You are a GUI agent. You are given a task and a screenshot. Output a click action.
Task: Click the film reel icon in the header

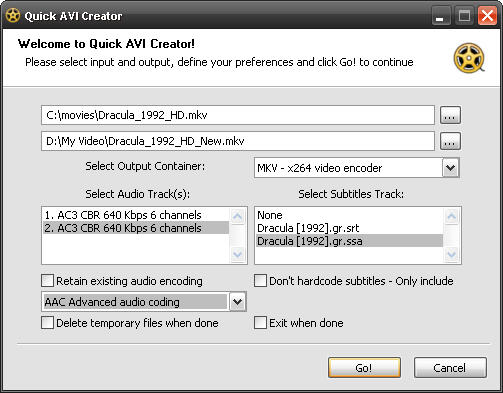[469, 58]
